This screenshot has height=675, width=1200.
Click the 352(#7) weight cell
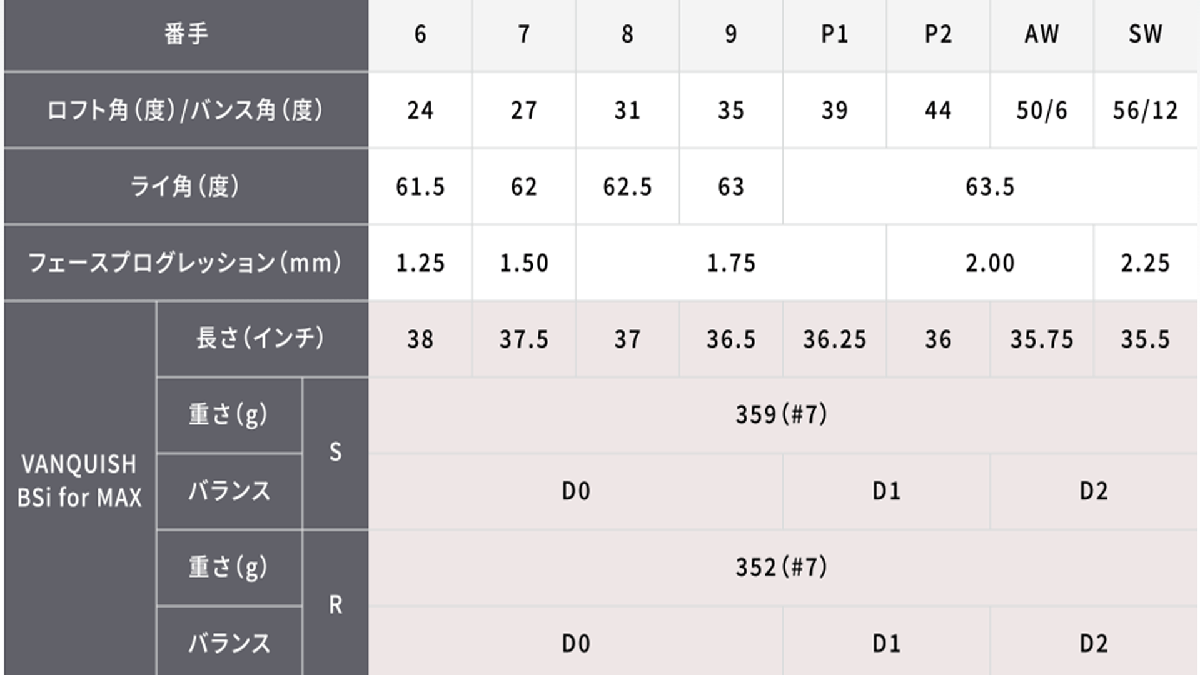tap(783, 567)
